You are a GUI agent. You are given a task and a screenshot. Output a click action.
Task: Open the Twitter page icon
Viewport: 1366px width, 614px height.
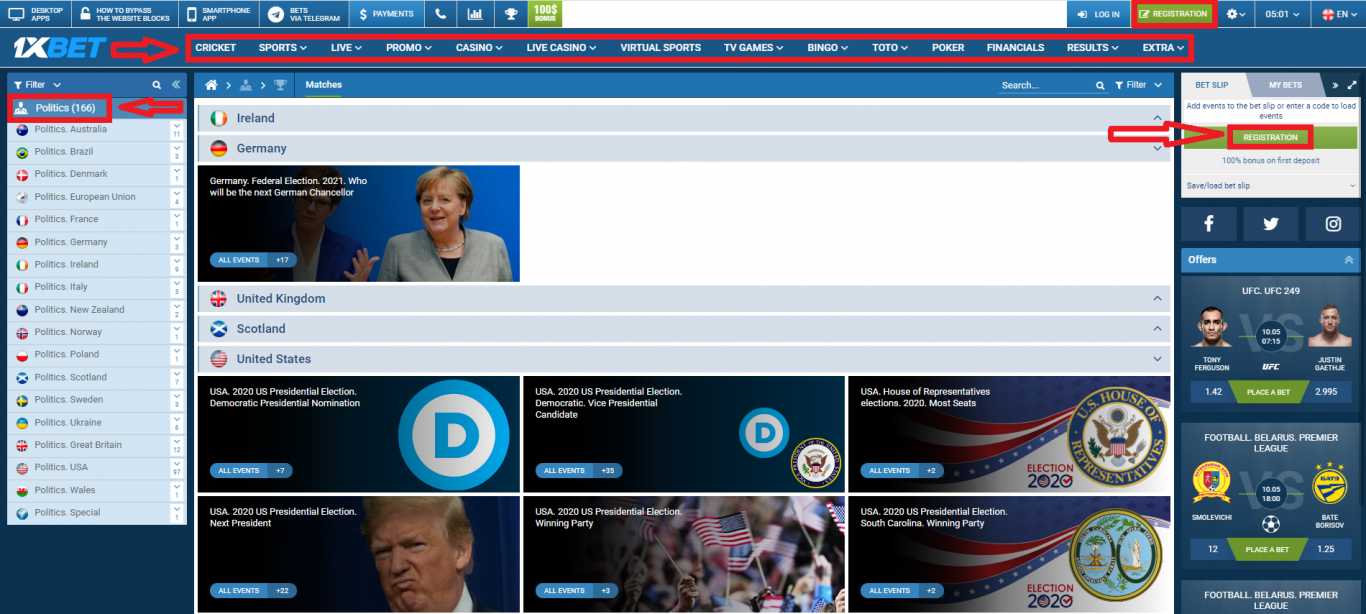coord(1270,224)
